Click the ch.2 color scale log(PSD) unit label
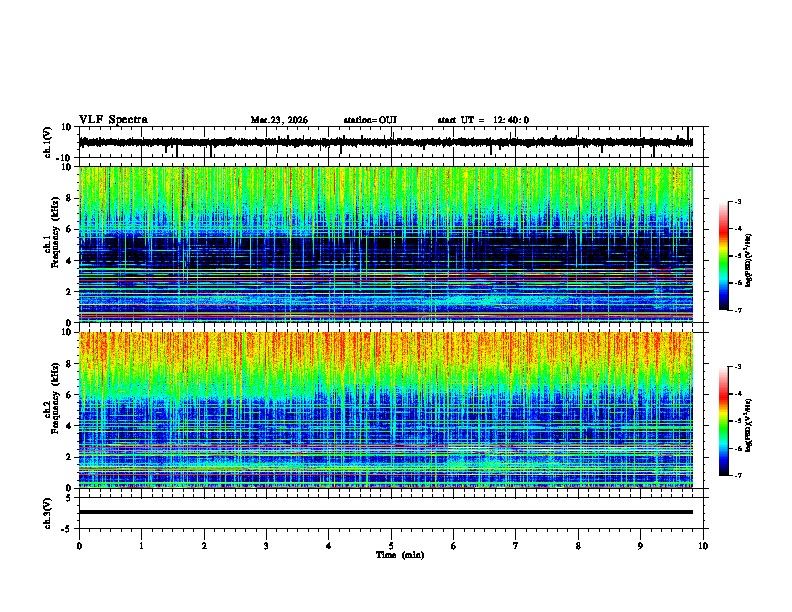792x612 pixels. (x=749, y=425)
